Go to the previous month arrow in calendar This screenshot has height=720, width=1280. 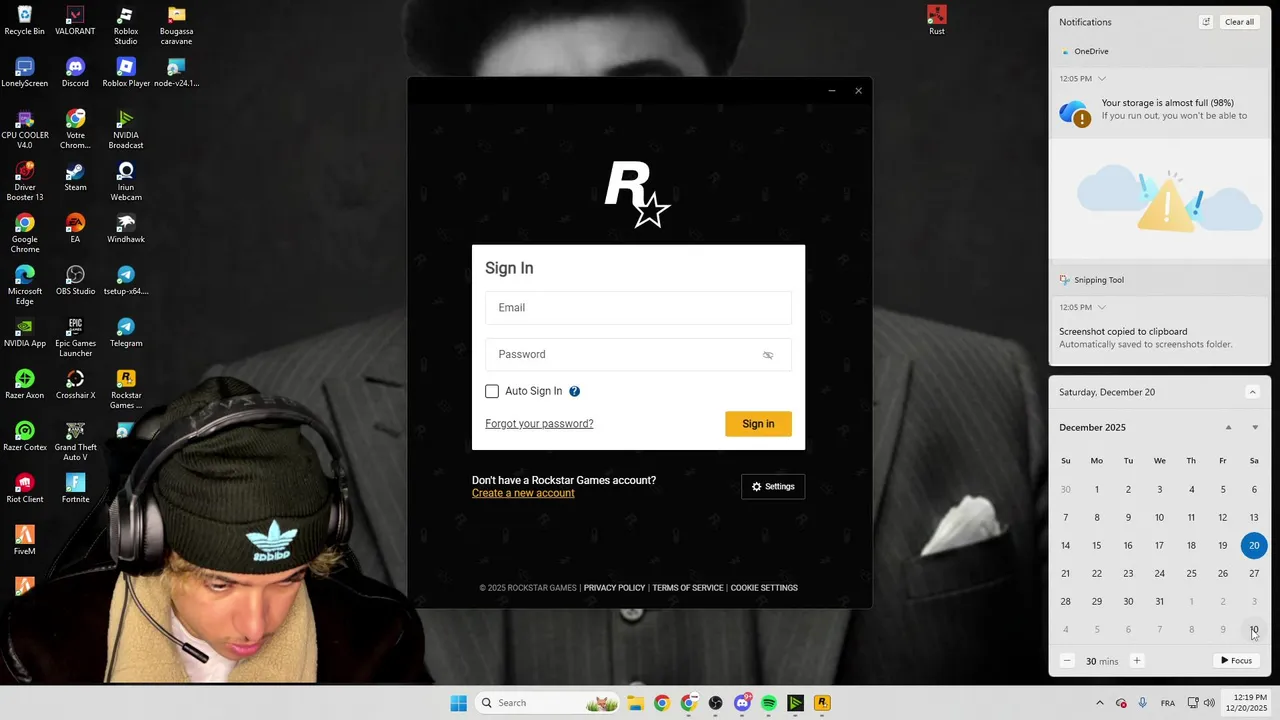(x=1229, y=427)
